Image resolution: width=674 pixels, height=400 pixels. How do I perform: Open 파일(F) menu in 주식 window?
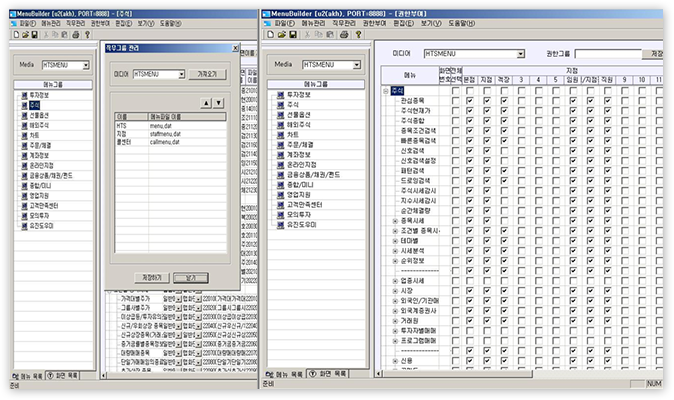(28, 24)
